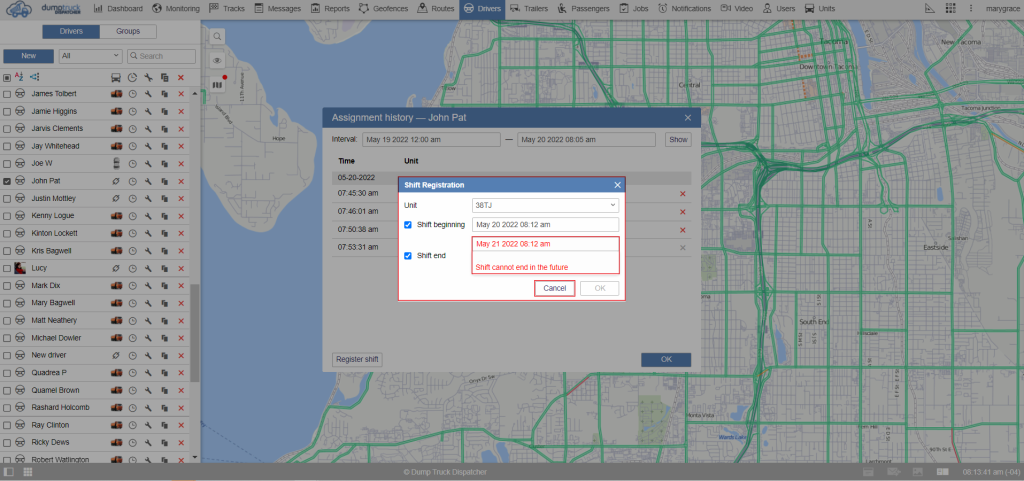1024x481 pixels.
Task: Delete James Tolbert using red X icon
Action: click(x=181, y=94)
